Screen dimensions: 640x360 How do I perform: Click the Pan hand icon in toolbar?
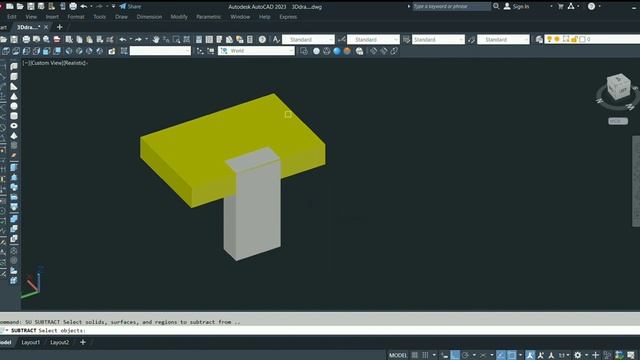pyautogui.click(x=156, y=40)
